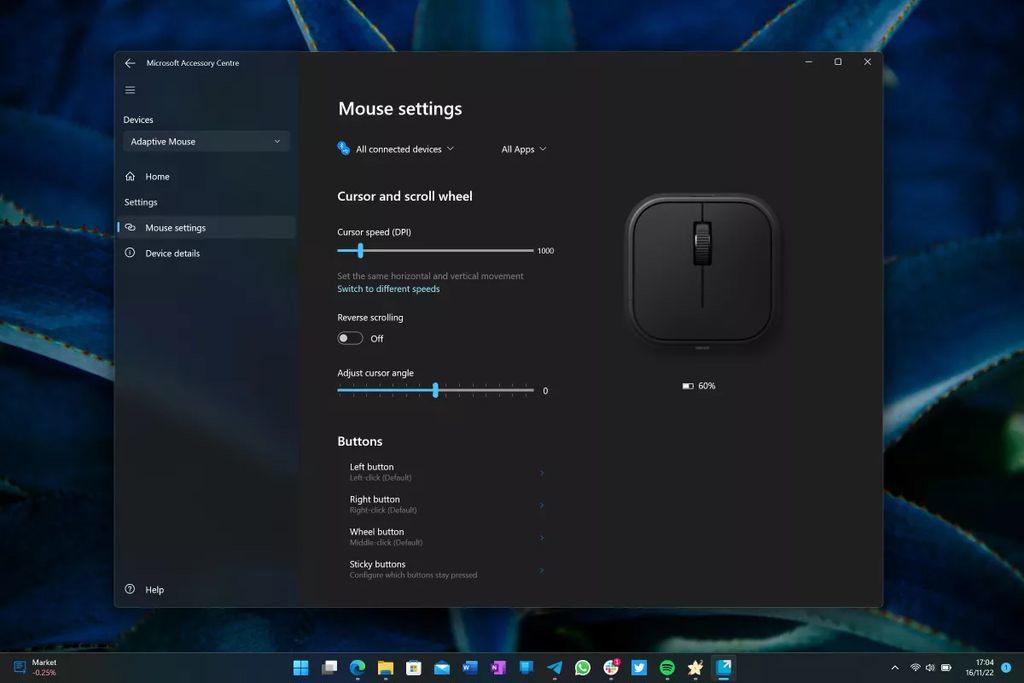Screen dimensions: 1024x683
Task: Open the hamburger navigation menu
Action: [130, 90]
